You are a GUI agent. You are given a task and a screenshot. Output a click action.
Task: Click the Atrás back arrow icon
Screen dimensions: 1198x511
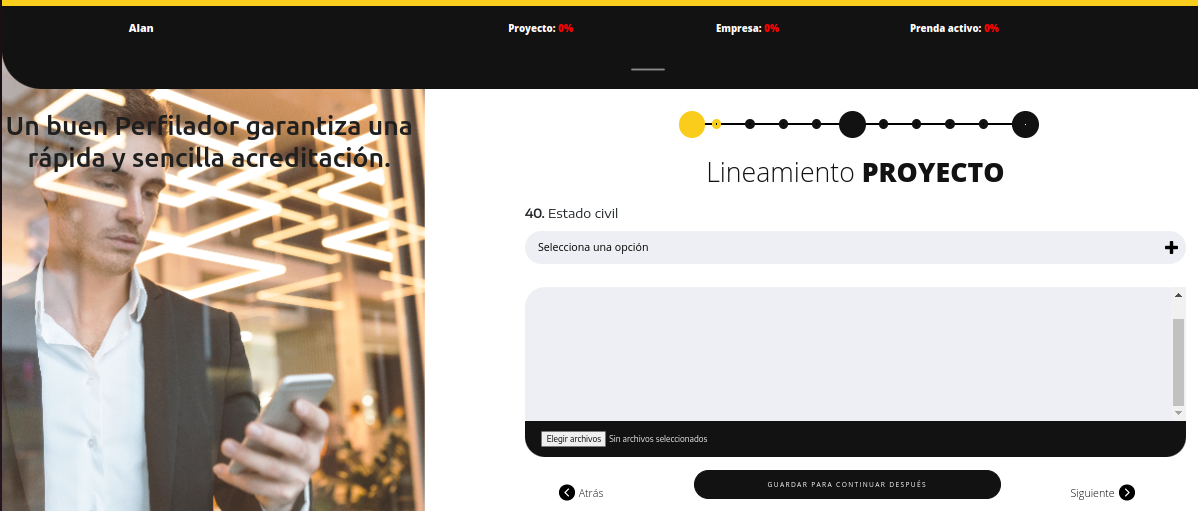coord(567,492)
